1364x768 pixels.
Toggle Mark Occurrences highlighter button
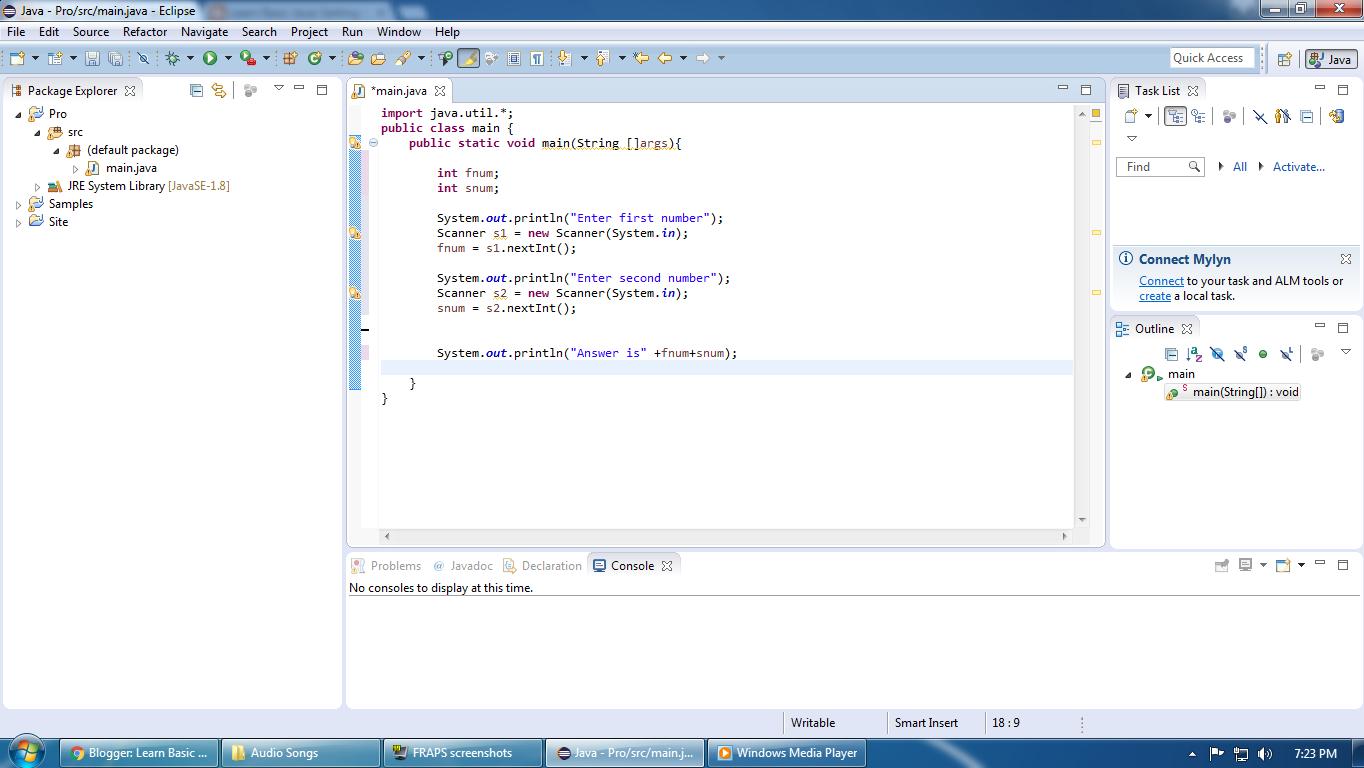pyautogui.click(x=468, y=58)
